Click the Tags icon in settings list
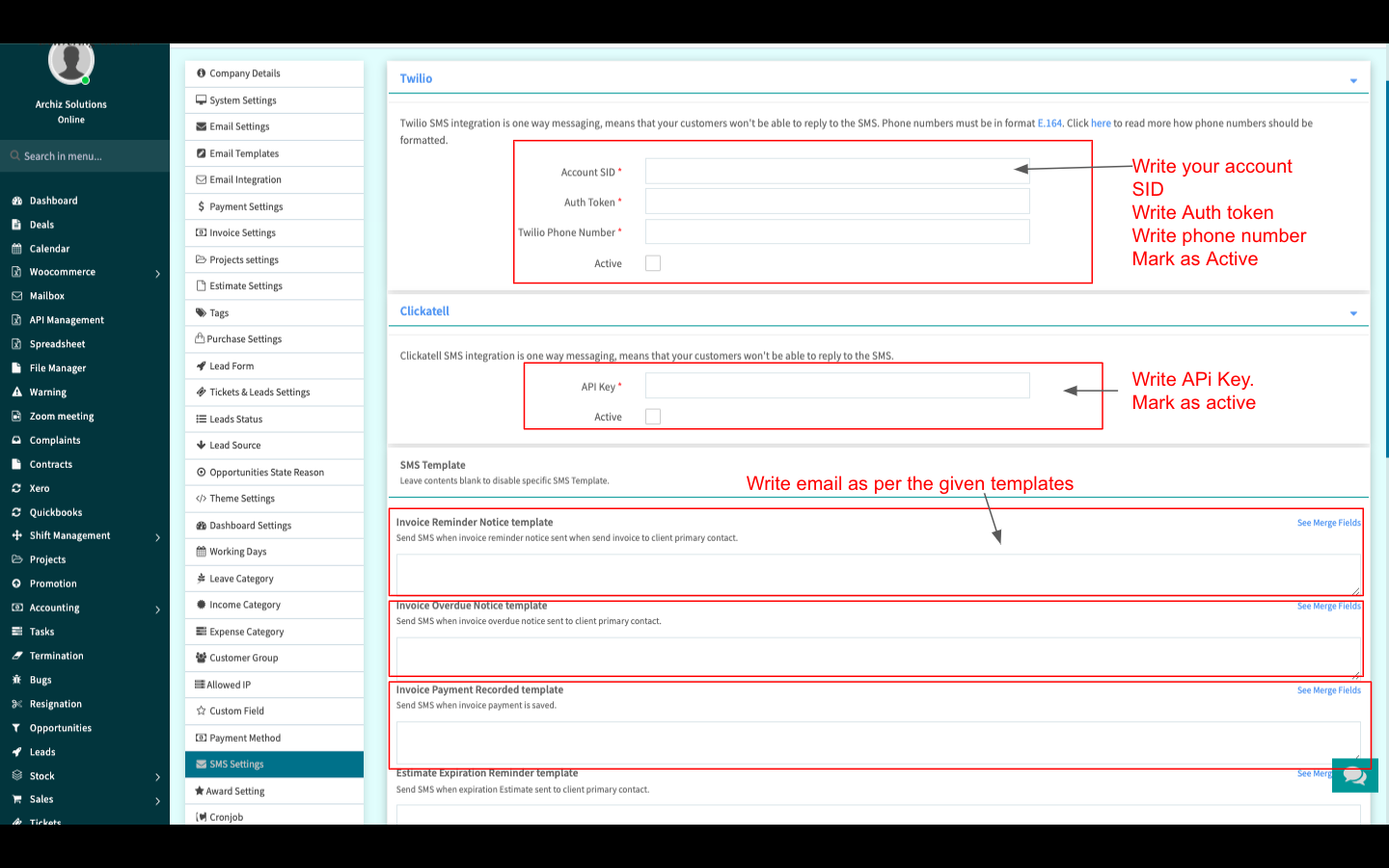The image size is (1389, 868). pos(201,312)
